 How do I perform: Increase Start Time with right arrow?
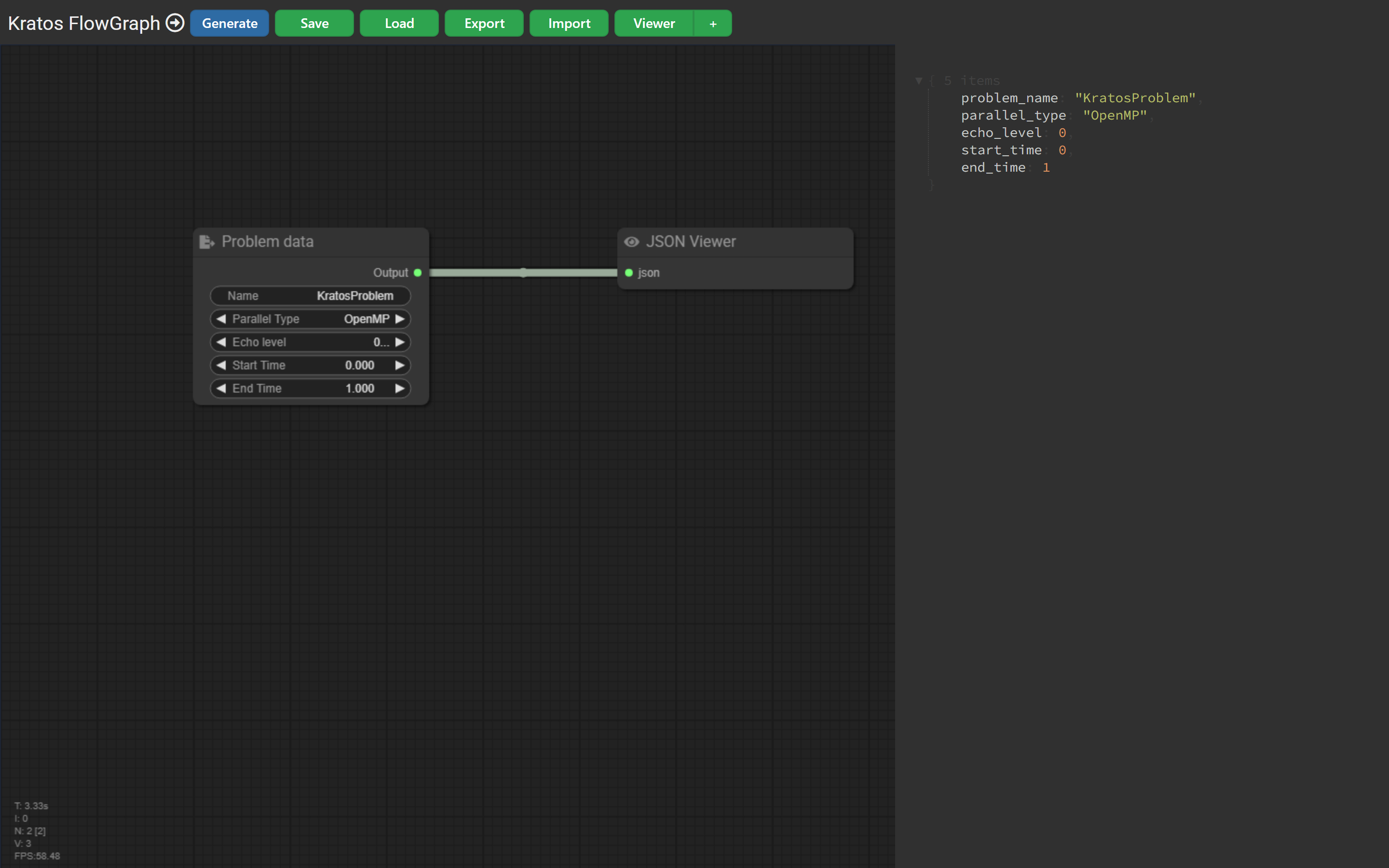coord(400,365)
